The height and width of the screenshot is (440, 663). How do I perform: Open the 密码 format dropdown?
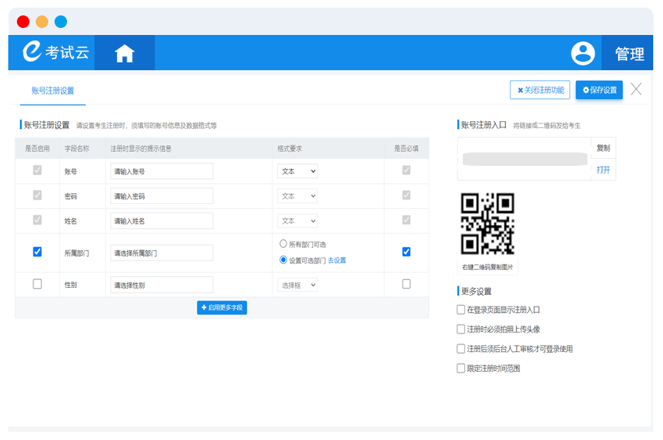297,196
